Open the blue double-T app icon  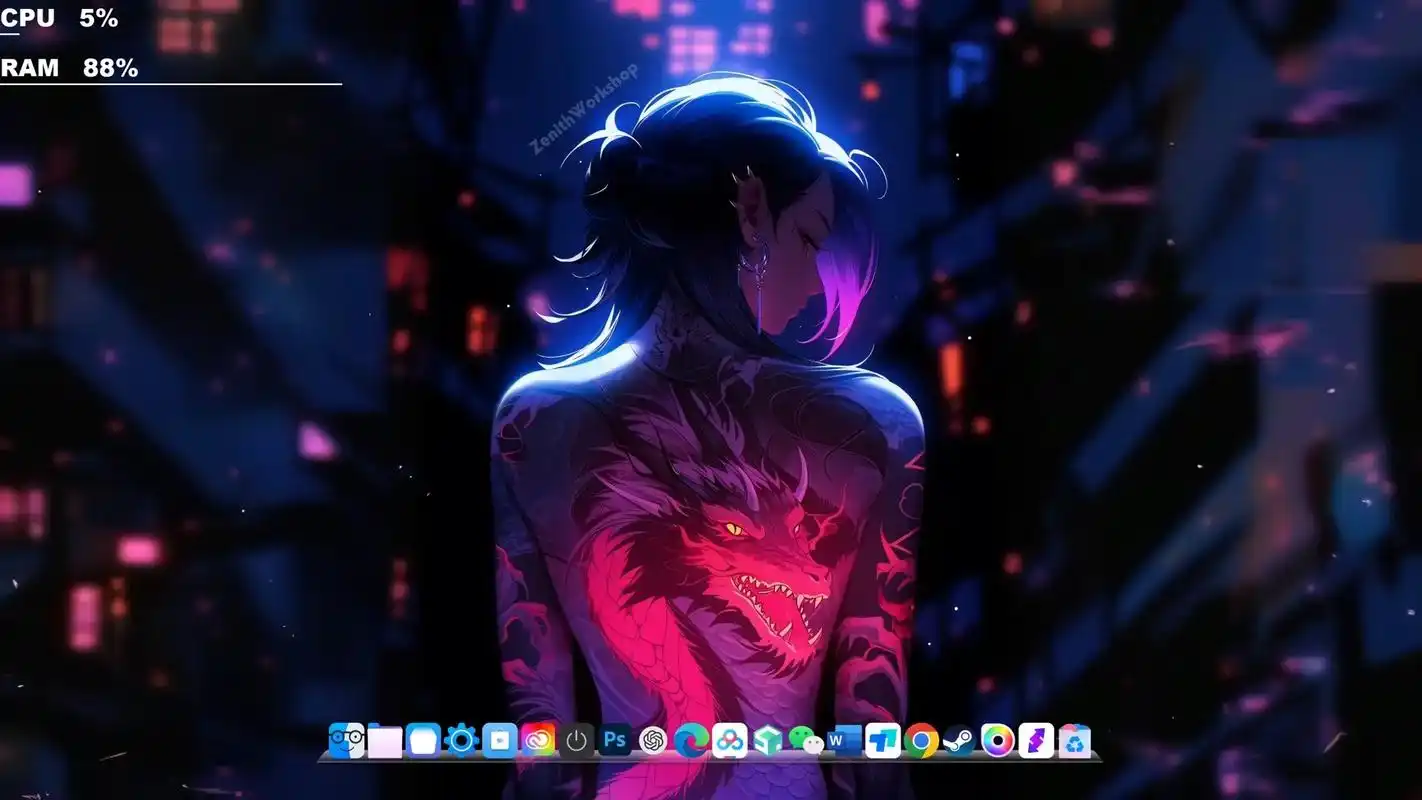882,741
